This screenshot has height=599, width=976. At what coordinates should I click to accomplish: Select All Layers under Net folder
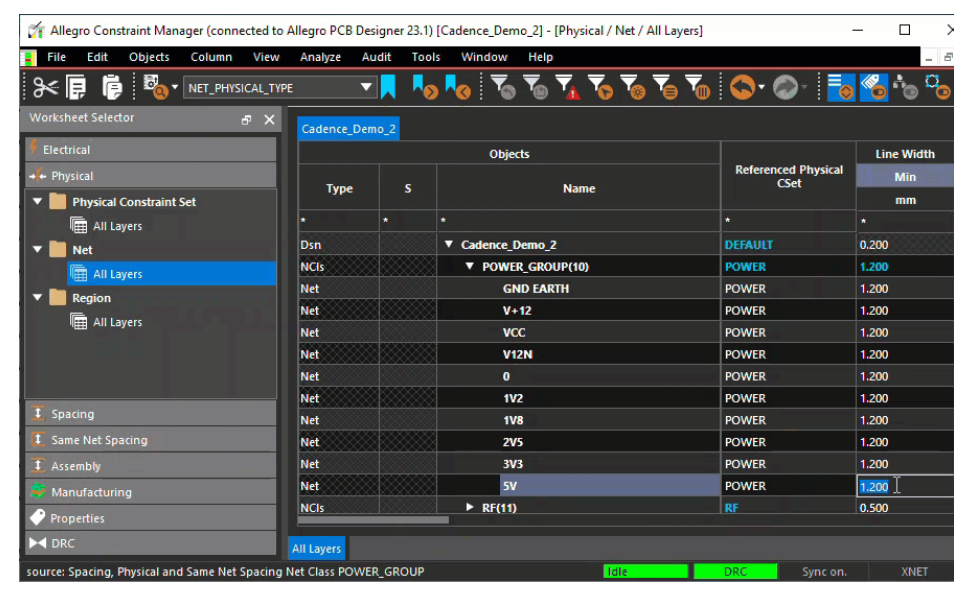(172, 274)
